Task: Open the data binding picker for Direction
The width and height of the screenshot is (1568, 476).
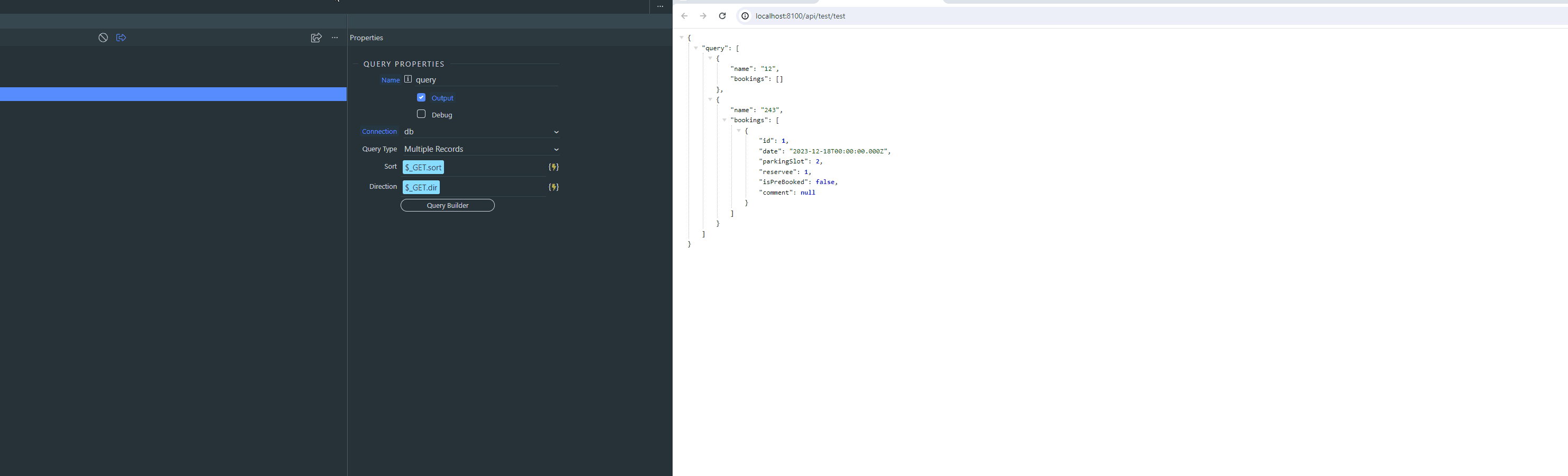Action: (554, 187)
